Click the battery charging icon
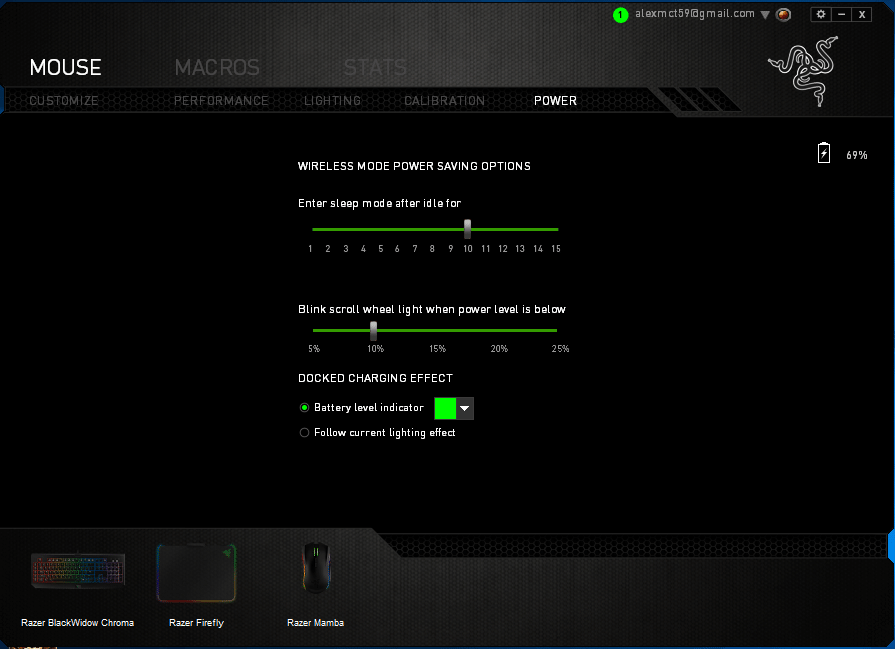 (824, 153)
